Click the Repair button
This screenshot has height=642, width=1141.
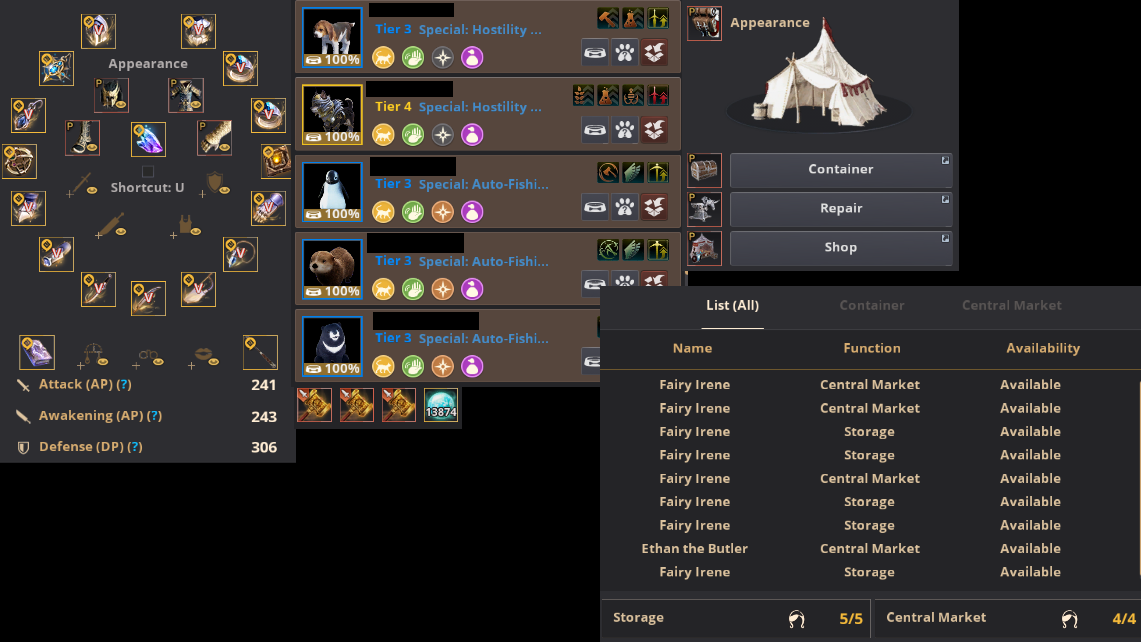[x=840, y=209]
